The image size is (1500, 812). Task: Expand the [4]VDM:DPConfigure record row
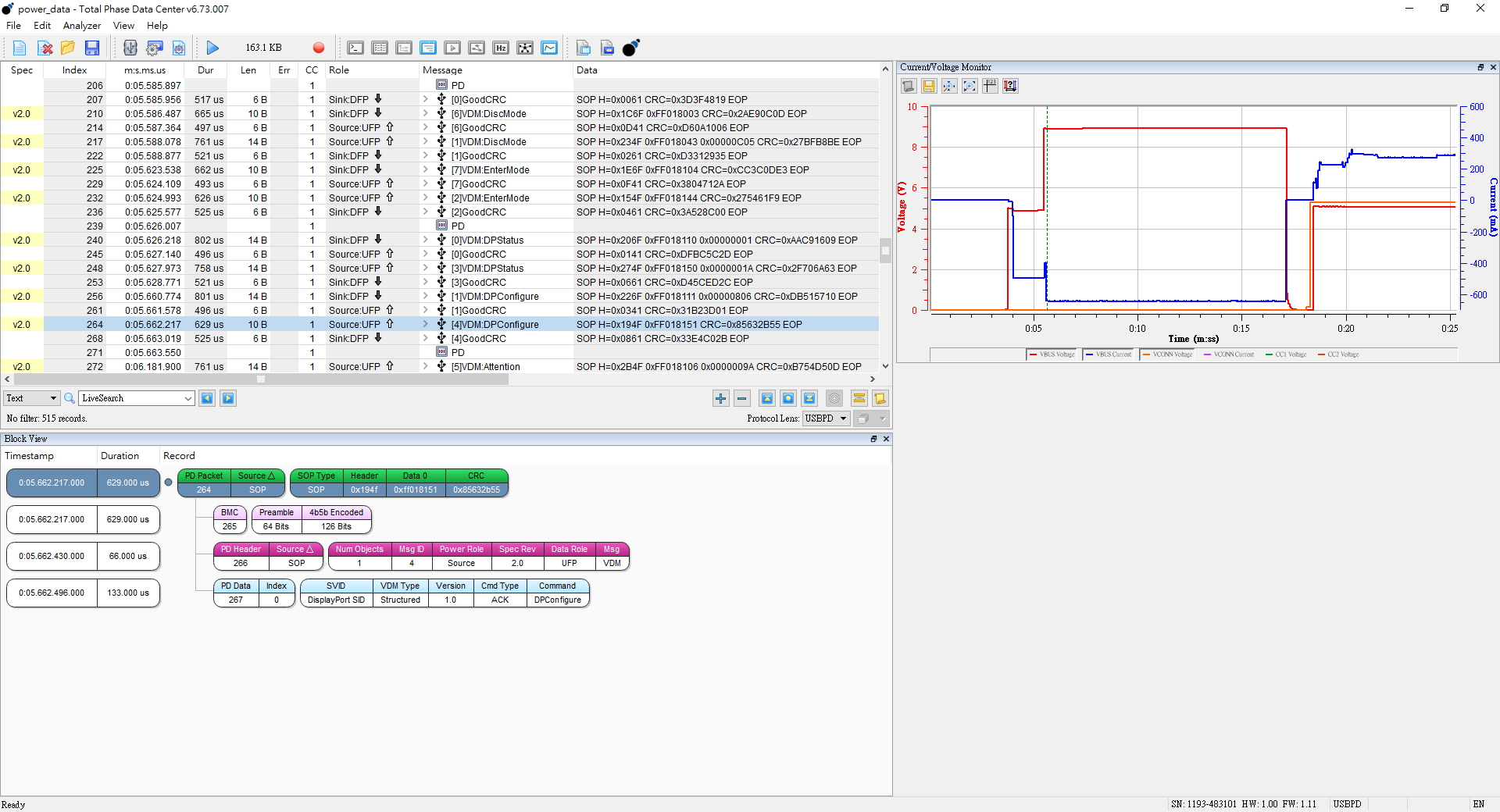click(x=426, y=325)
